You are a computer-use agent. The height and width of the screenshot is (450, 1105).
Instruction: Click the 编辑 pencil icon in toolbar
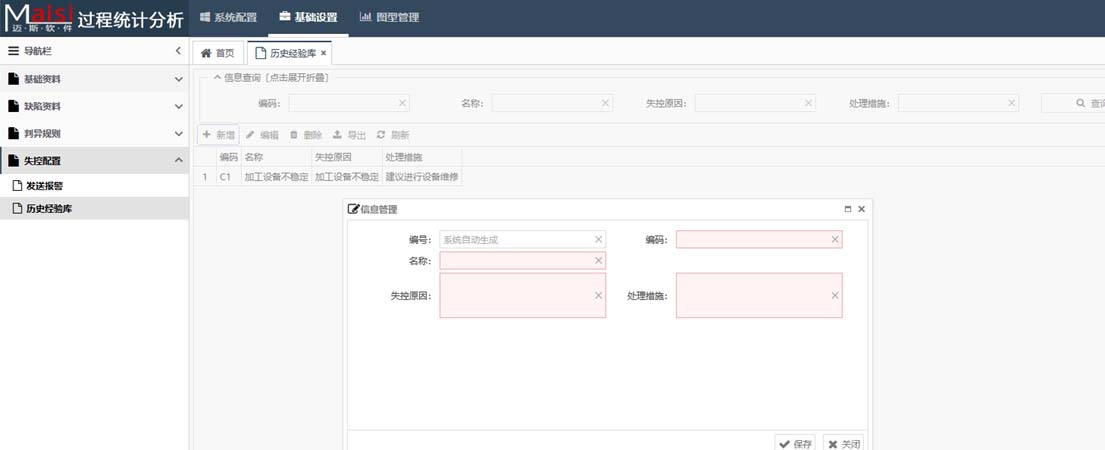[251, 135]
